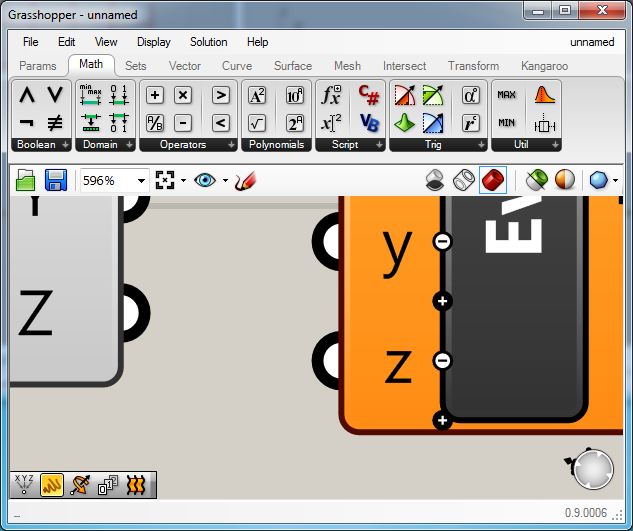Viewport: 633px width, 531px height.
Task: Open the 596% zoom level dropdown
Action: [x=141, y=180]
